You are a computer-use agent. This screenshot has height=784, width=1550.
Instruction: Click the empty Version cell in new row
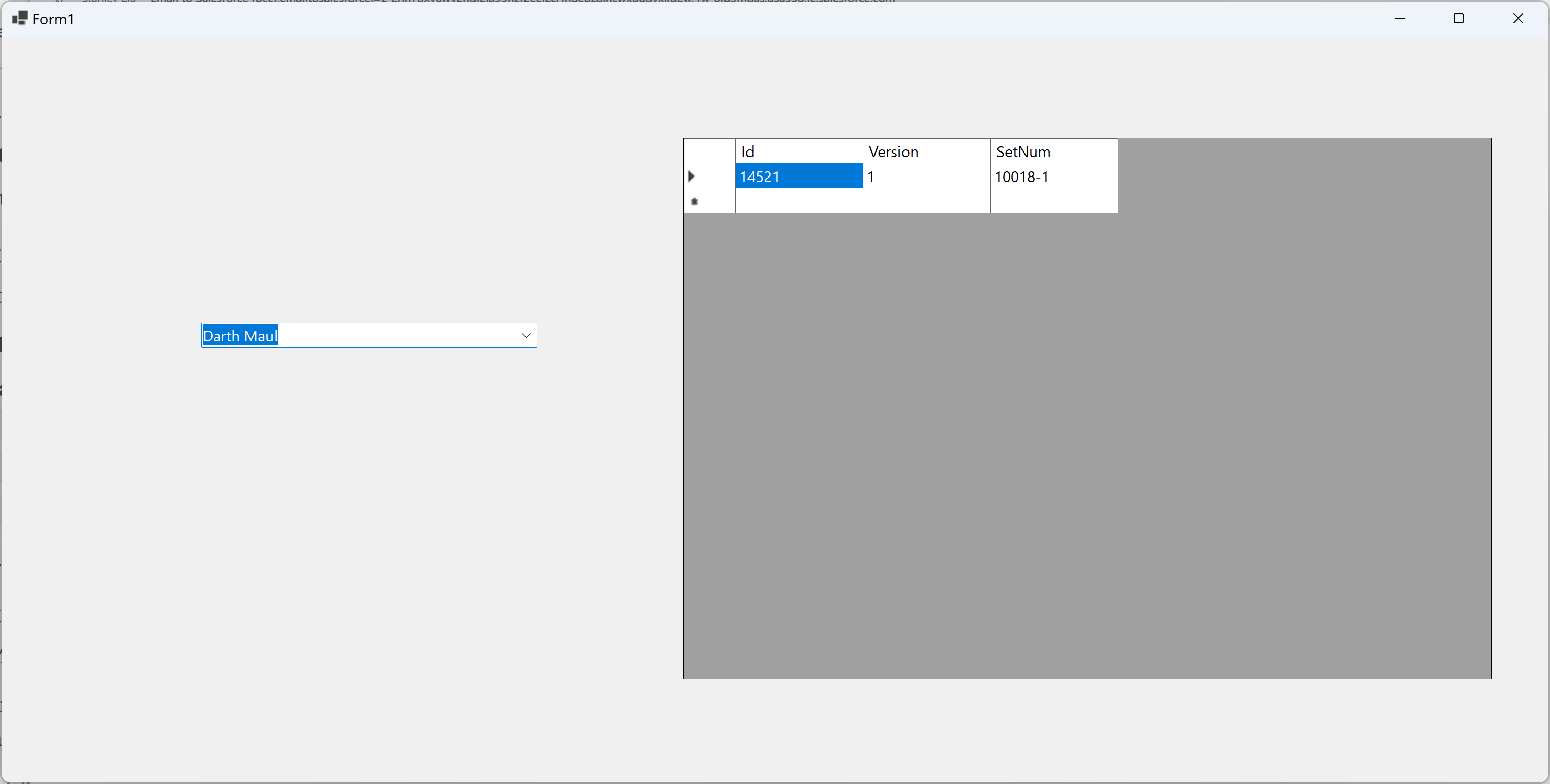[x=926, y=201]
